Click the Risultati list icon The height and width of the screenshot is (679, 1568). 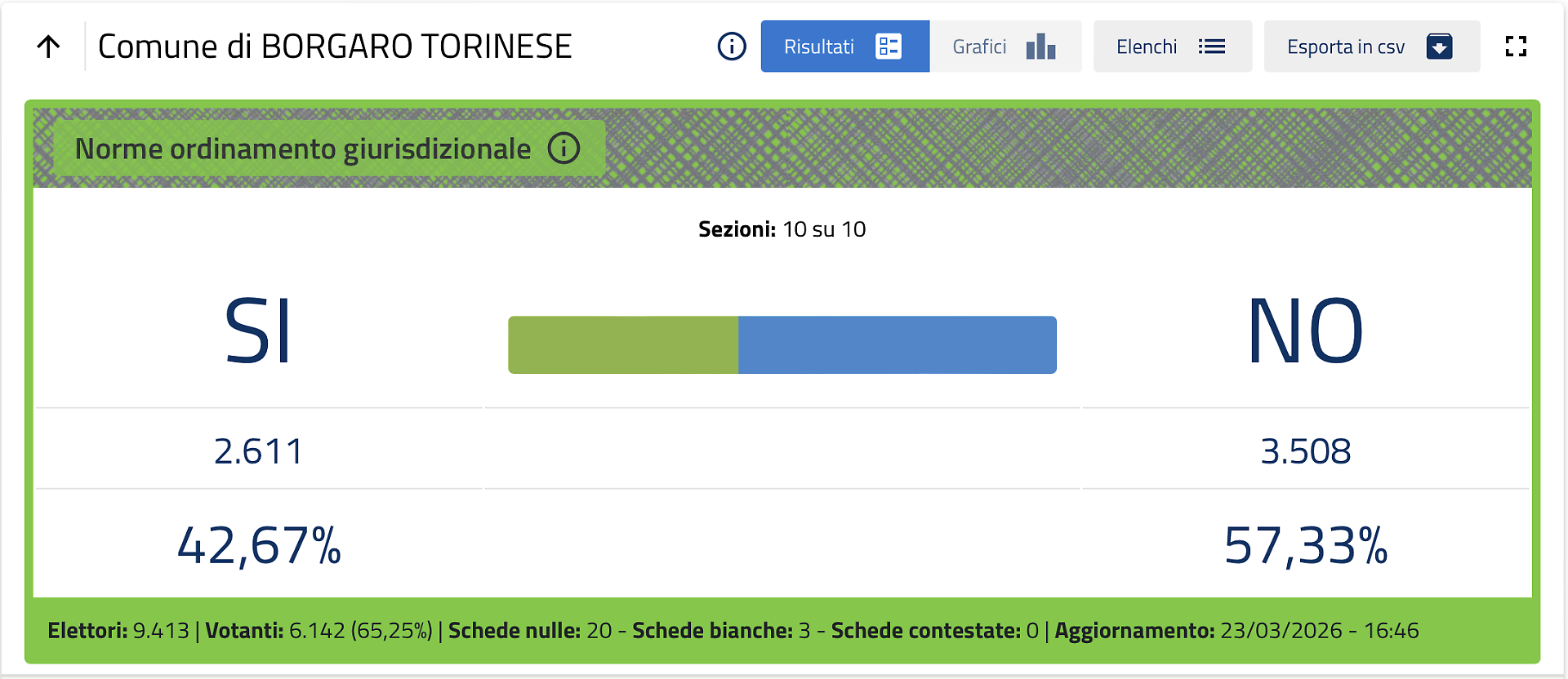(x=888, y=47)
